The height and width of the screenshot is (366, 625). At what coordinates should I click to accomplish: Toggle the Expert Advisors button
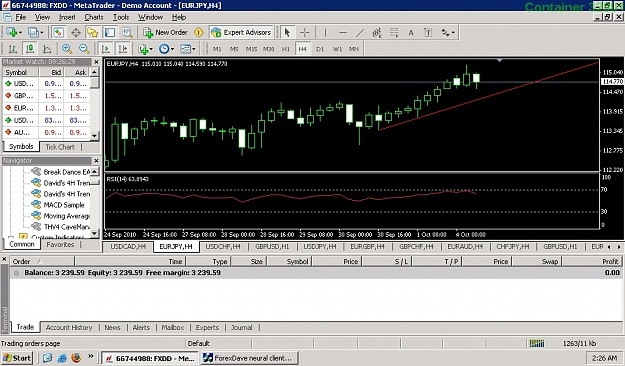[241, 32]
